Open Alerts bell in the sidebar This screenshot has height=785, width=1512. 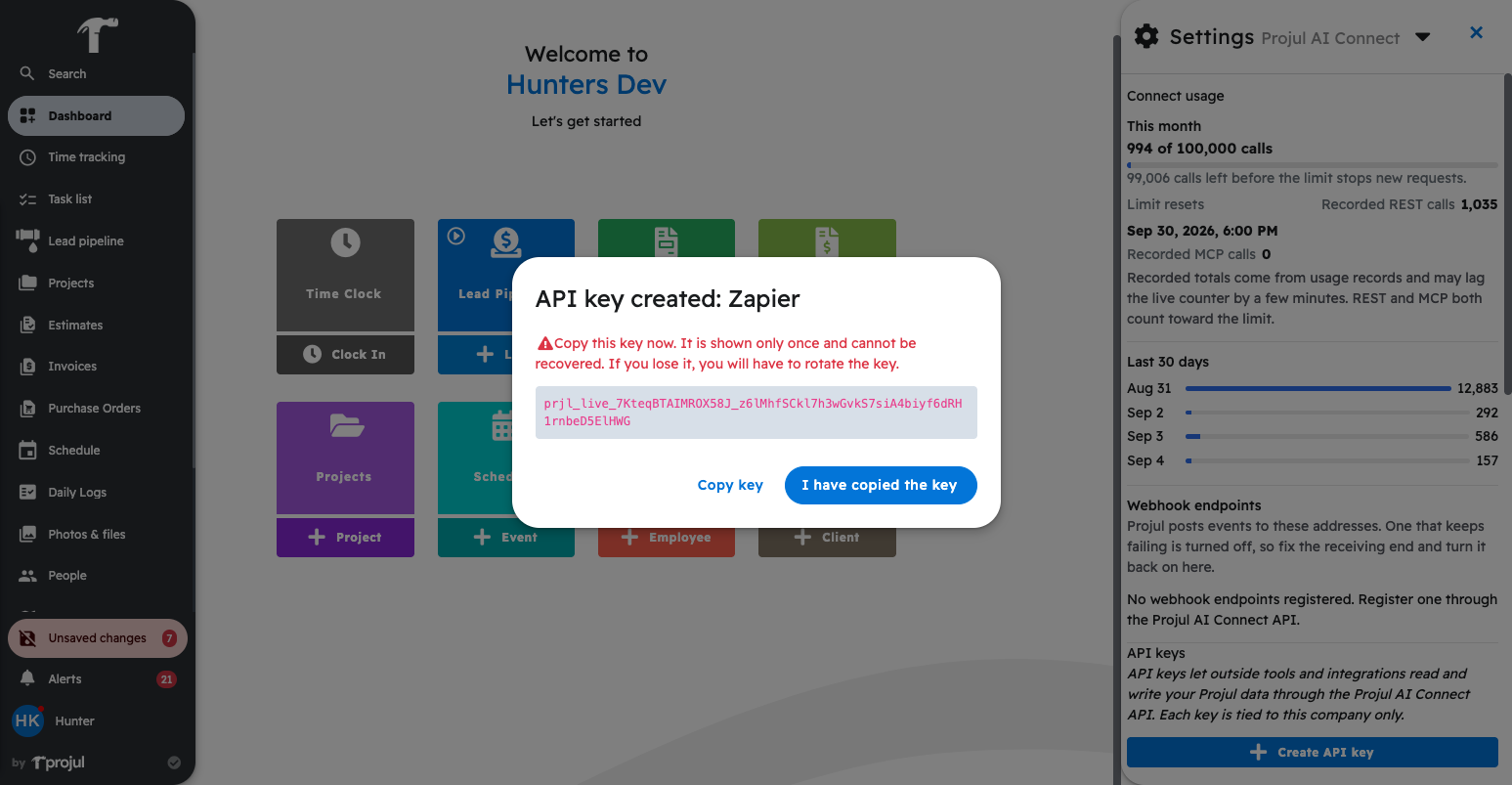tap(96, 679)
